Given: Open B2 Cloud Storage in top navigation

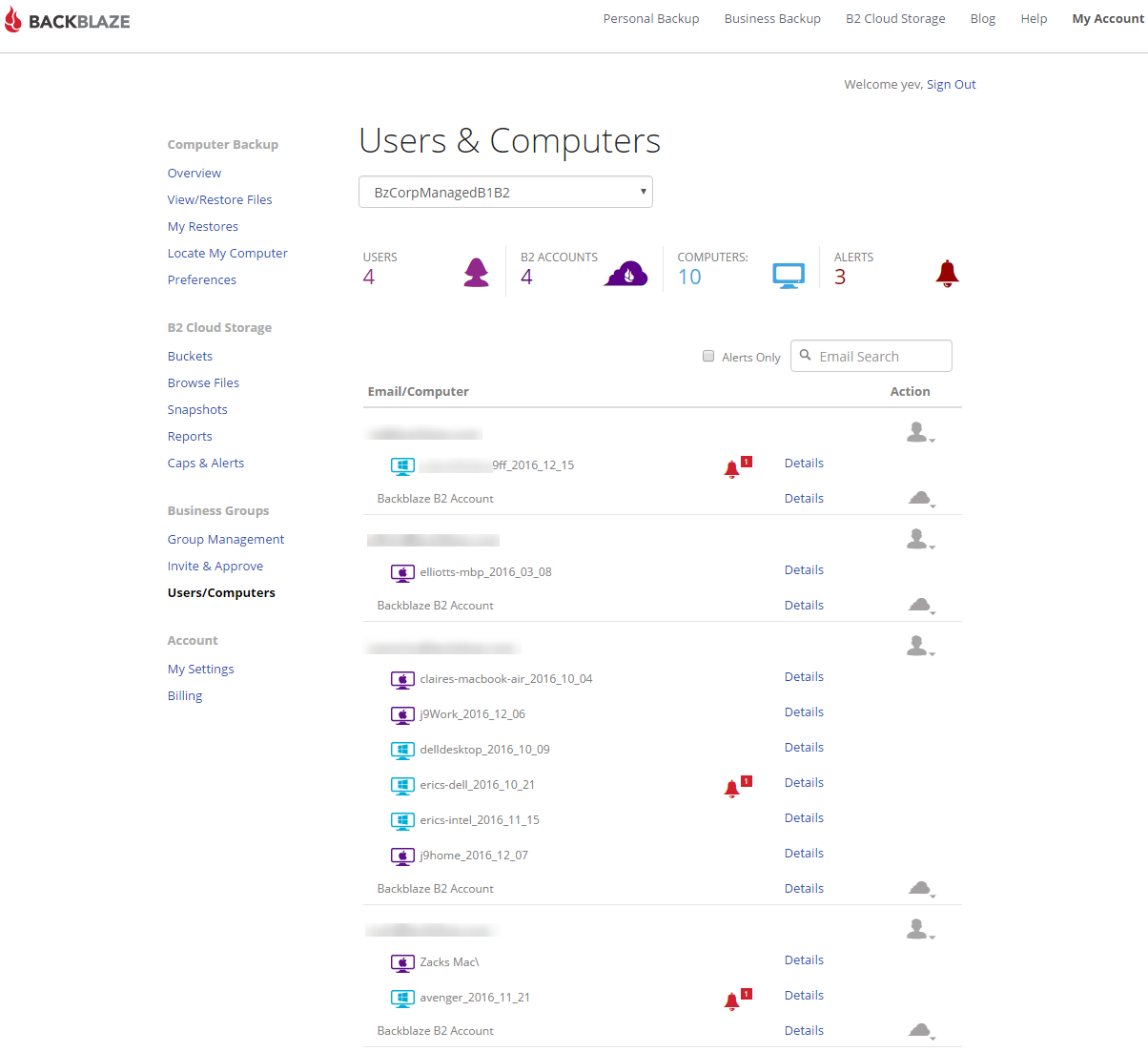Looking at the screenshot, I should [895, 19].
